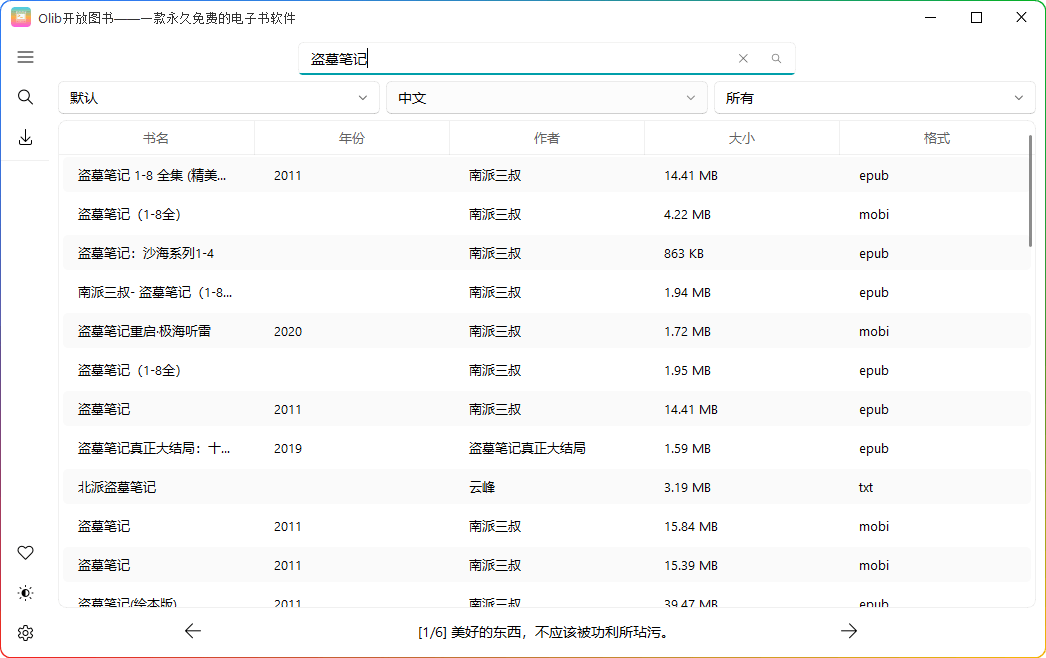Screen dimensions: 1046x658
Task: Toggle the light/dark theme icon
Action: tap(26, 593)
